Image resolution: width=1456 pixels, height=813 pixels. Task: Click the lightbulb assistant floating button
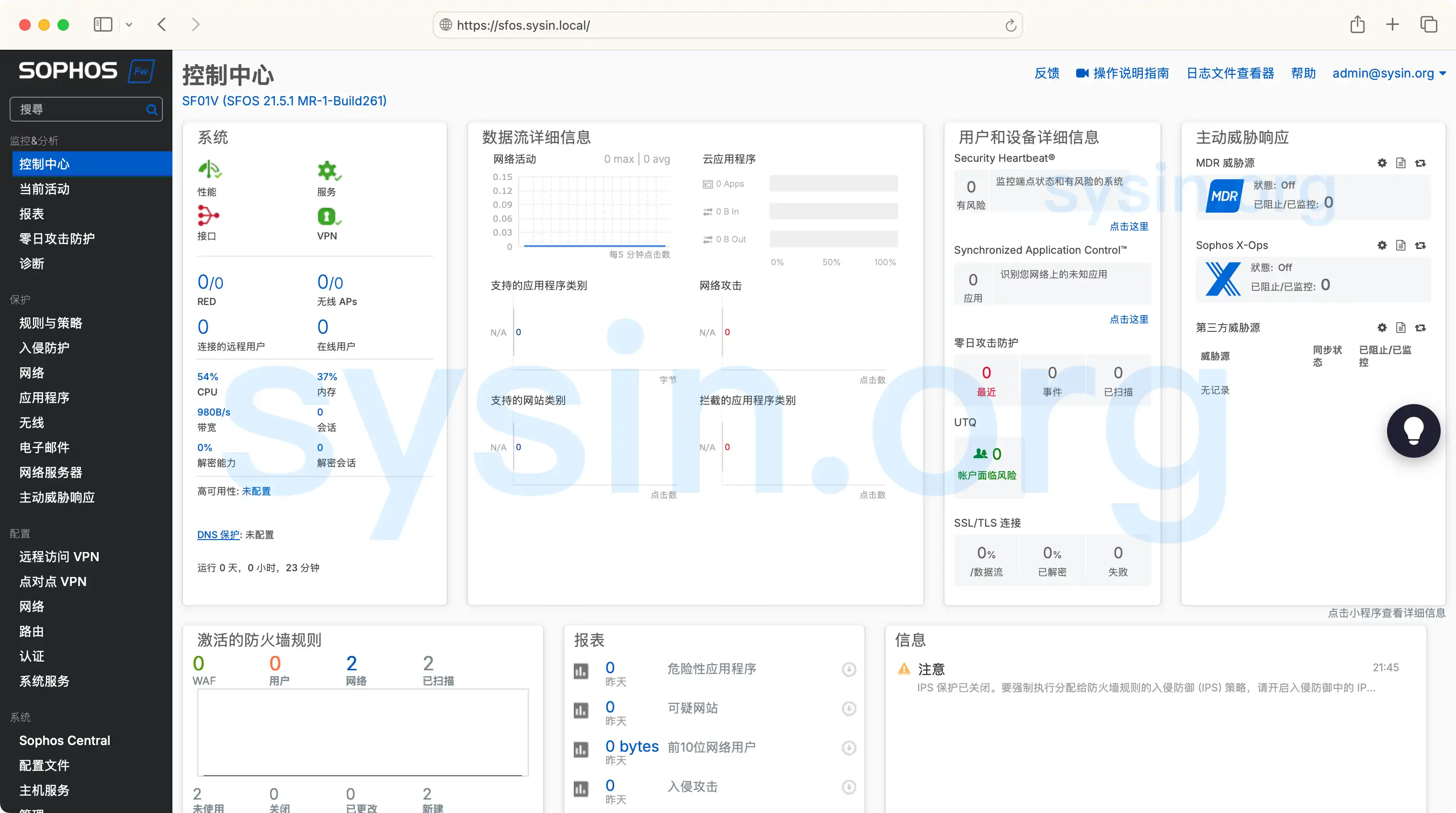click(1413, 430)
